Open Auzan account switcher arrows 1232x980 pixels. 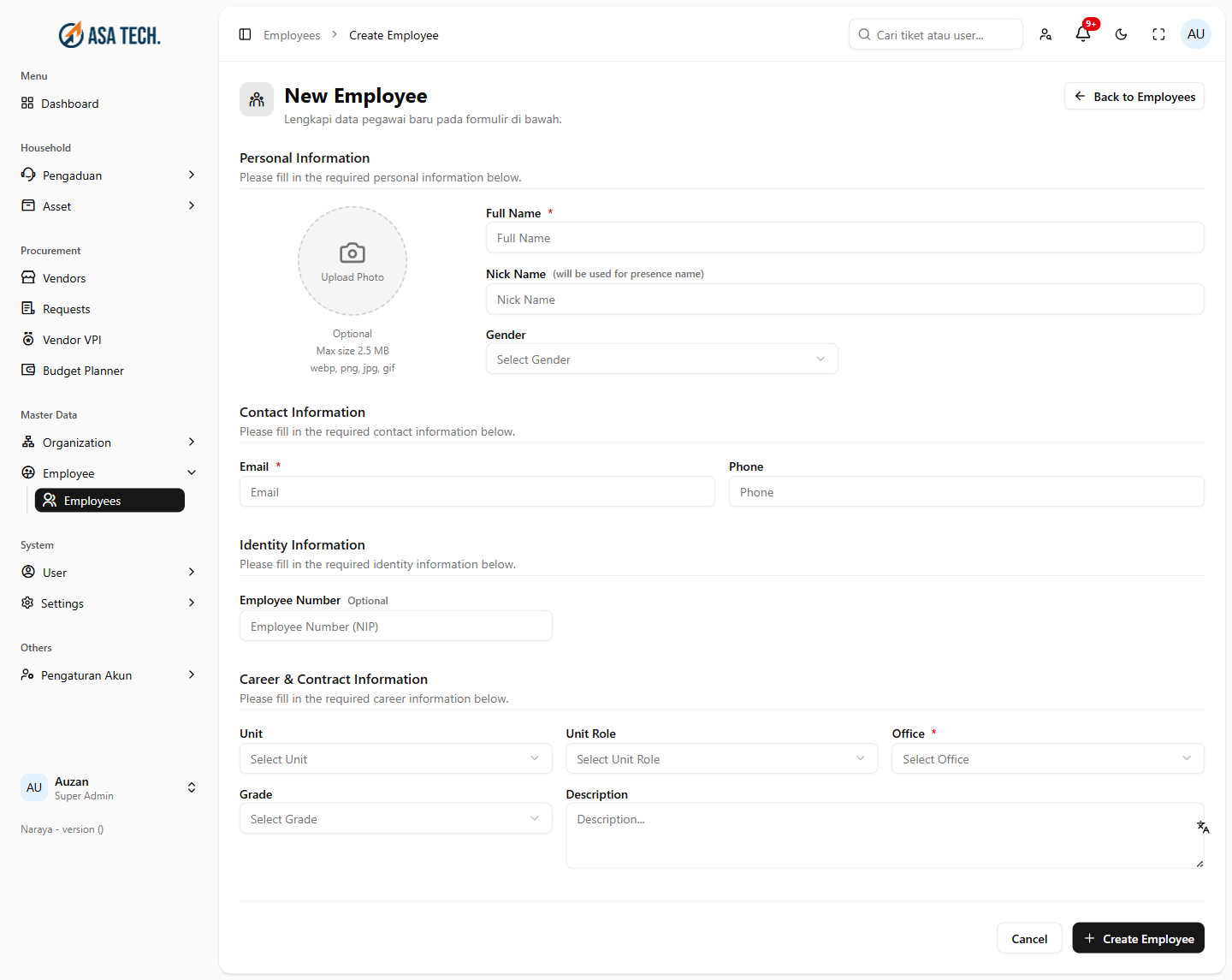(192, 787)
